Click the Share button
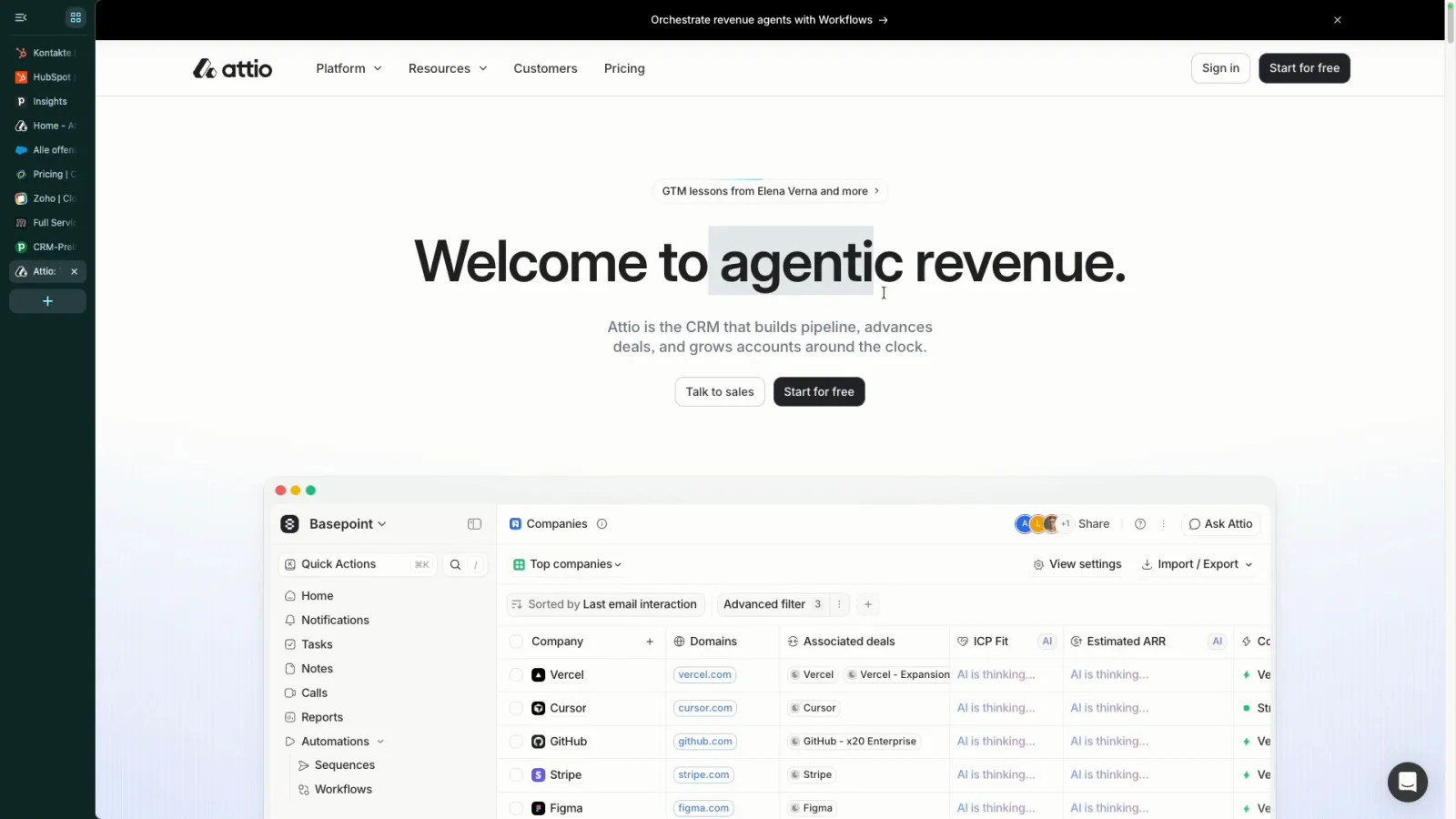Screen dimensions: 1456x819 tap(1094, 524)
